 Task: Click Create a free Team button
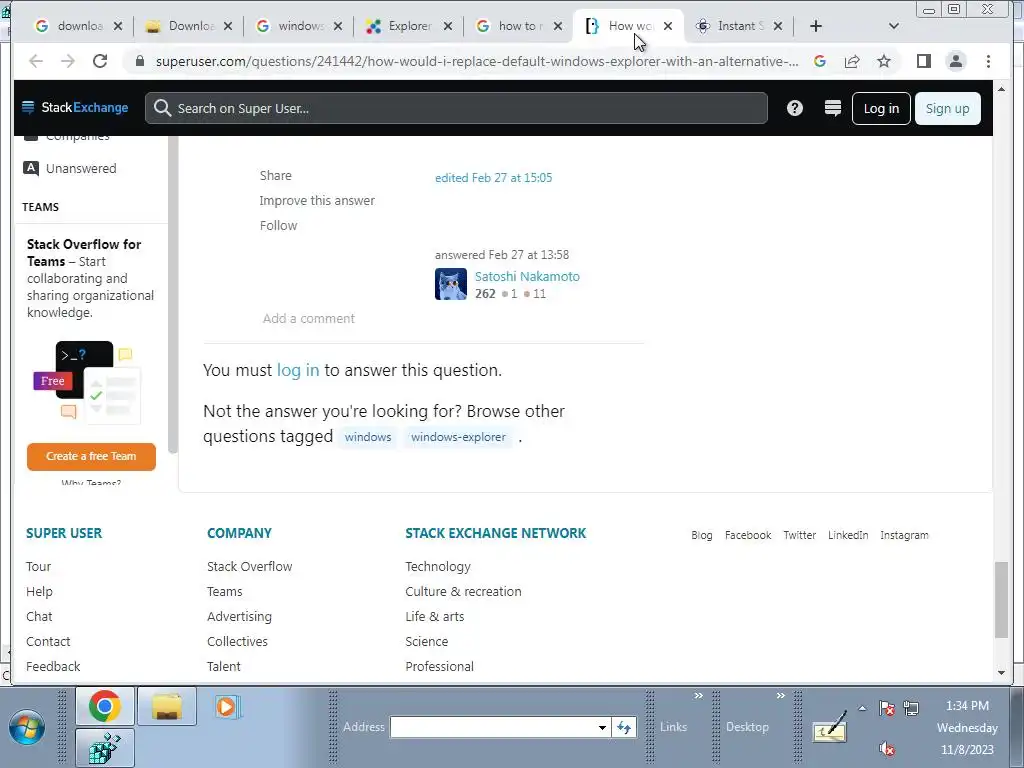(91, 456)
